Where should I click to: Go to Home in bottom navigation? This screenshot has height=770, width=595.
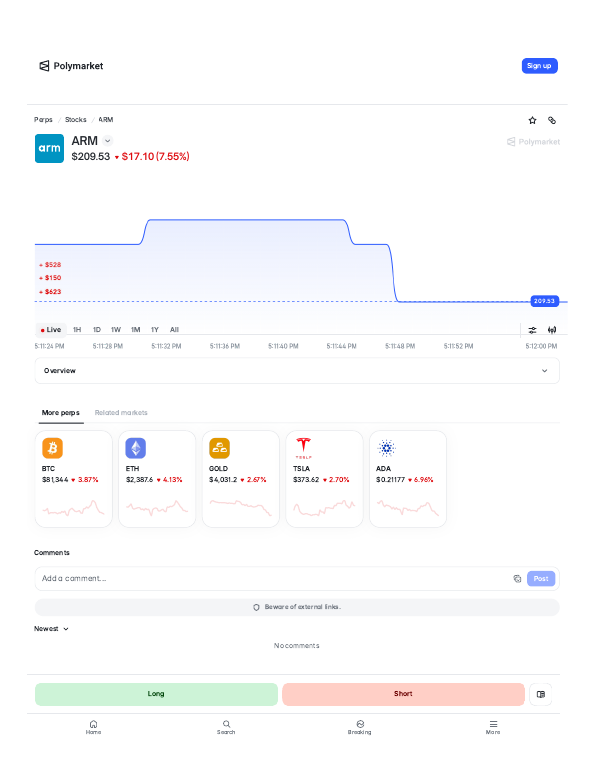(x=93, y=727)
